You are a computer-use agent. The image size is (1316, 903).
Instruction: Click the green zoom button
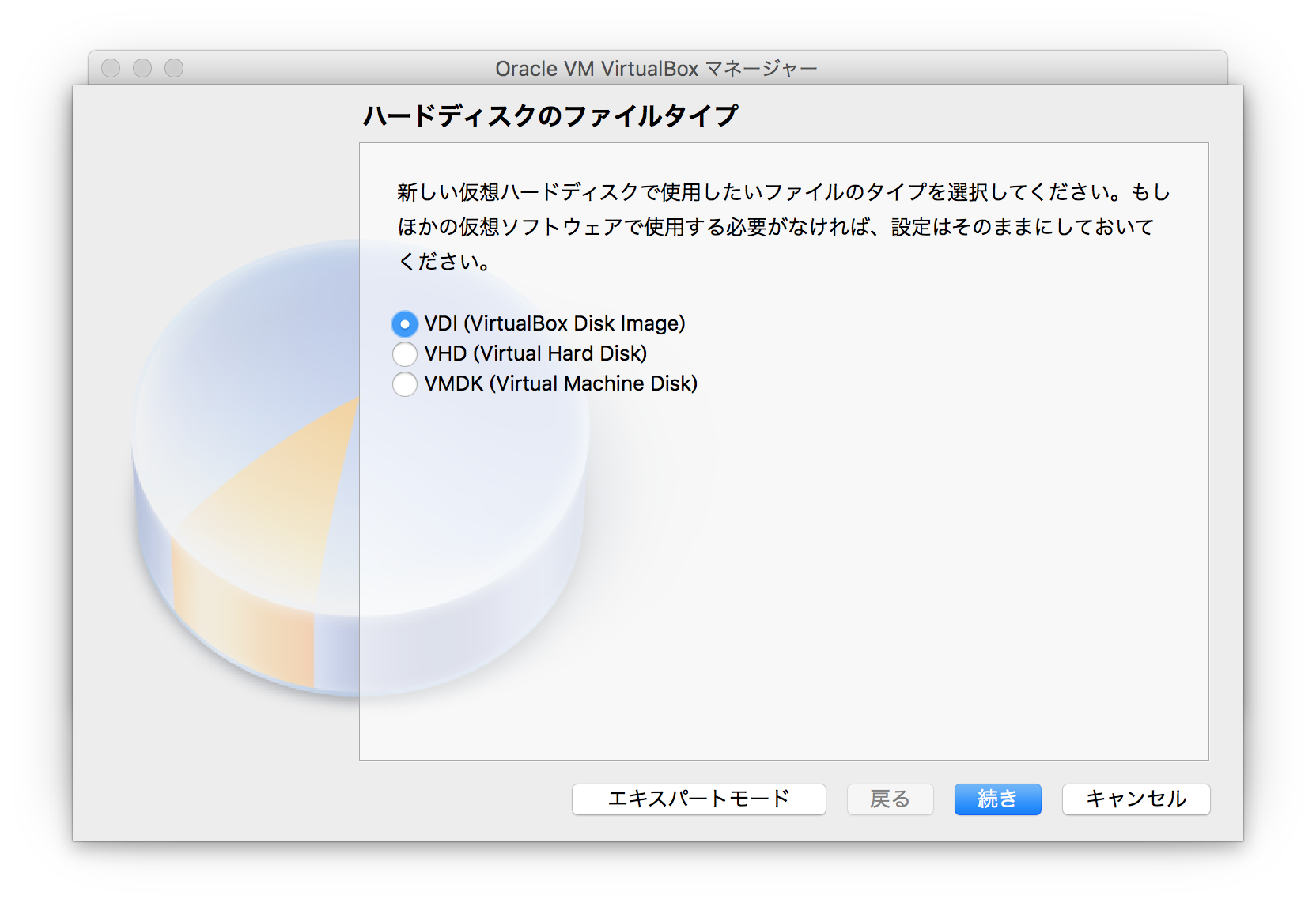tap(174, 68)
